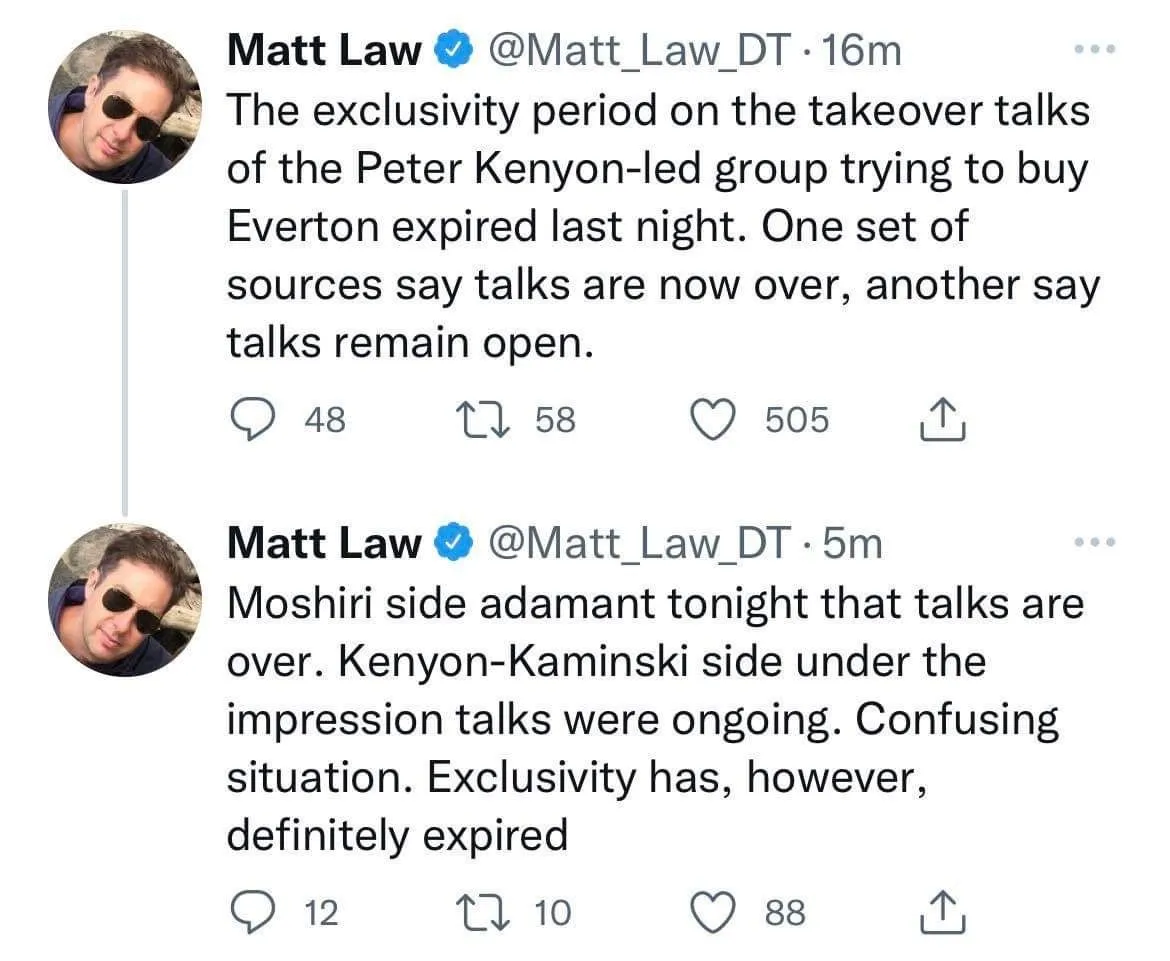Click the 5m timestamp of second tweet
Image resolution: width=1170 pixels, height=961 pixels.
(x=856, y=543)
